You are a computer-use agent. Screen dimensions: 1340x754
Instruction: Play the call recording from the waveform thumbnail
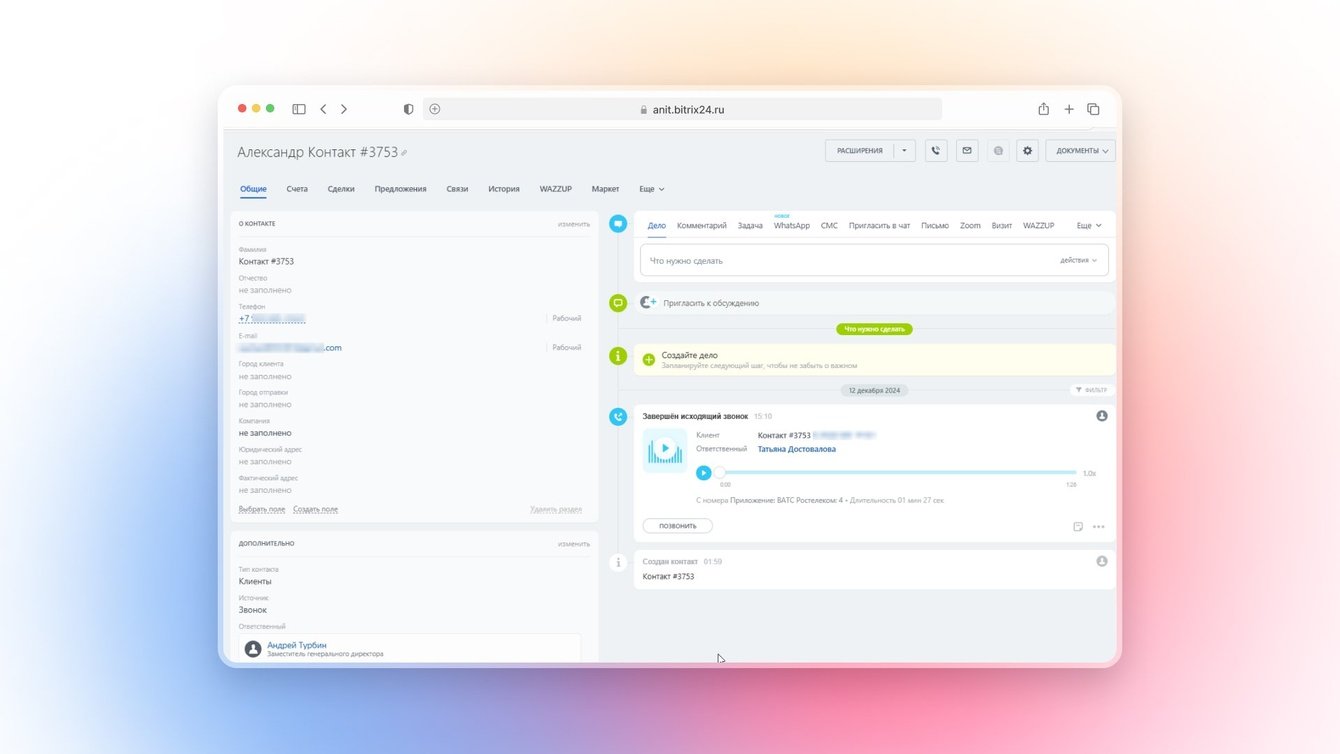665,450
